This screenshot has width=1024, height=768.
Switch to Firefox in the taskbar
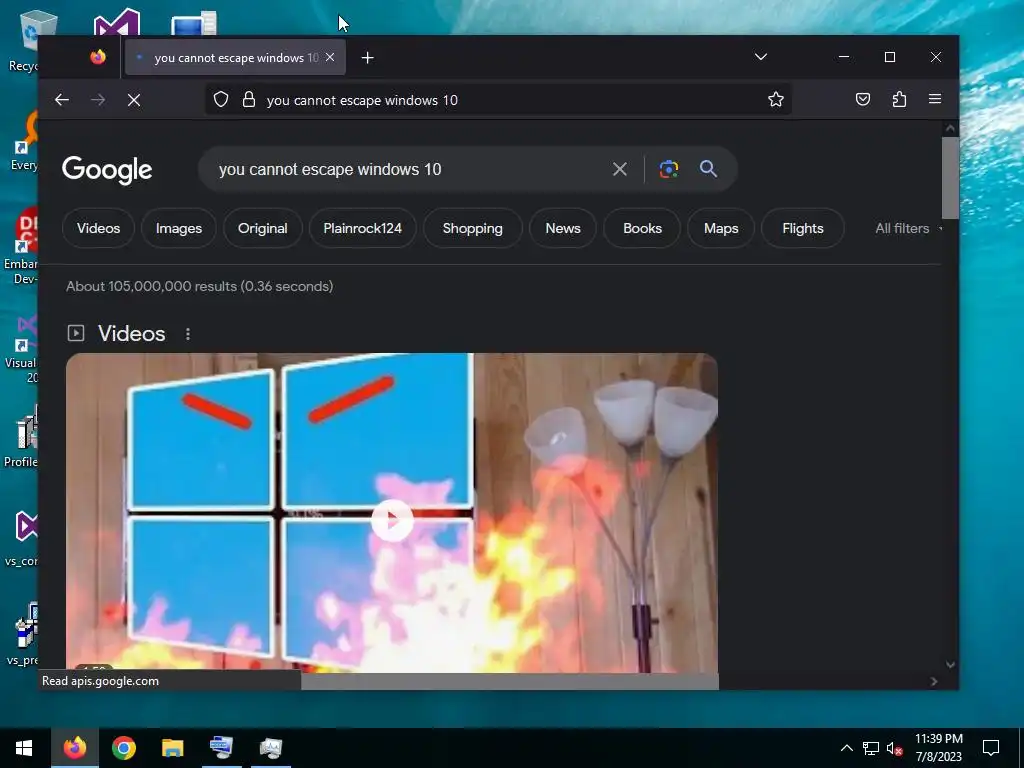(x=74, y=748)
